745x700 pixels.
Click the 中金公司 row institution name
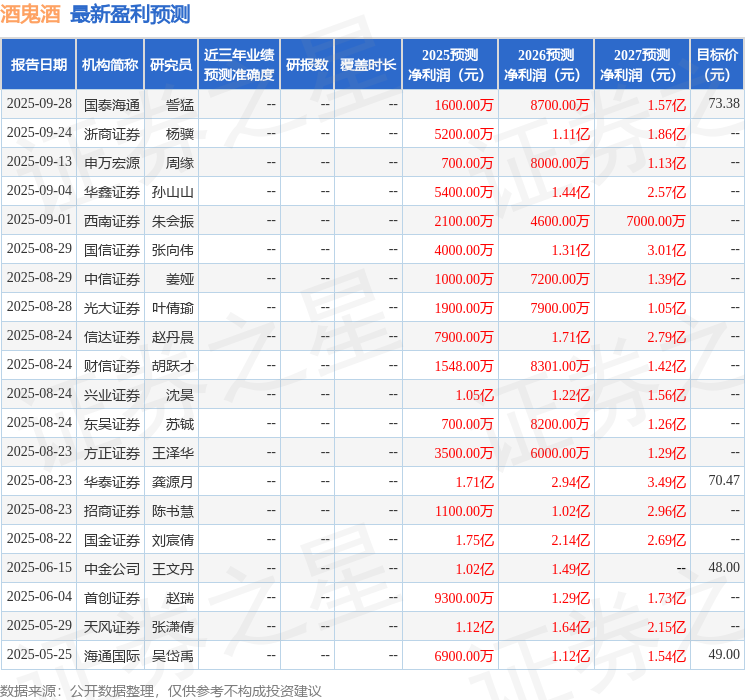point(112,569)
